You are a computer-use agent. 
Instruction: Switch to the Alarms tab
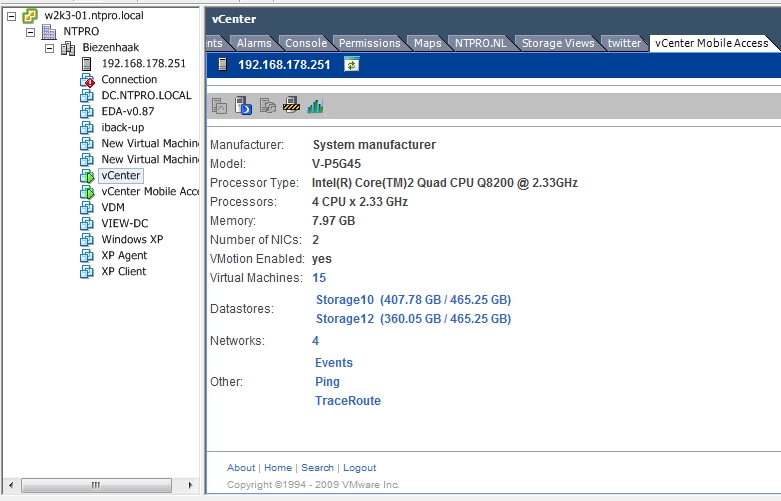point(254,43)
